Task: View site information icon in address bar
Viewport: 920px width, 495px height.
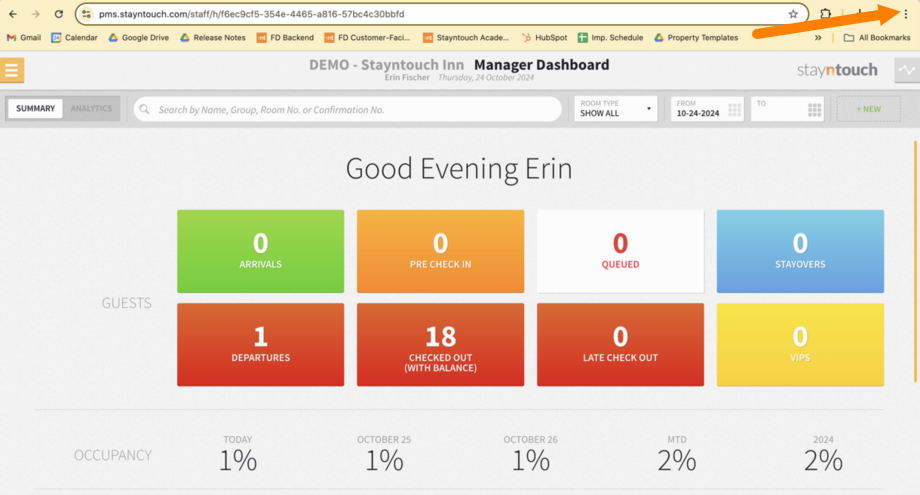Action: coord(87,14)
